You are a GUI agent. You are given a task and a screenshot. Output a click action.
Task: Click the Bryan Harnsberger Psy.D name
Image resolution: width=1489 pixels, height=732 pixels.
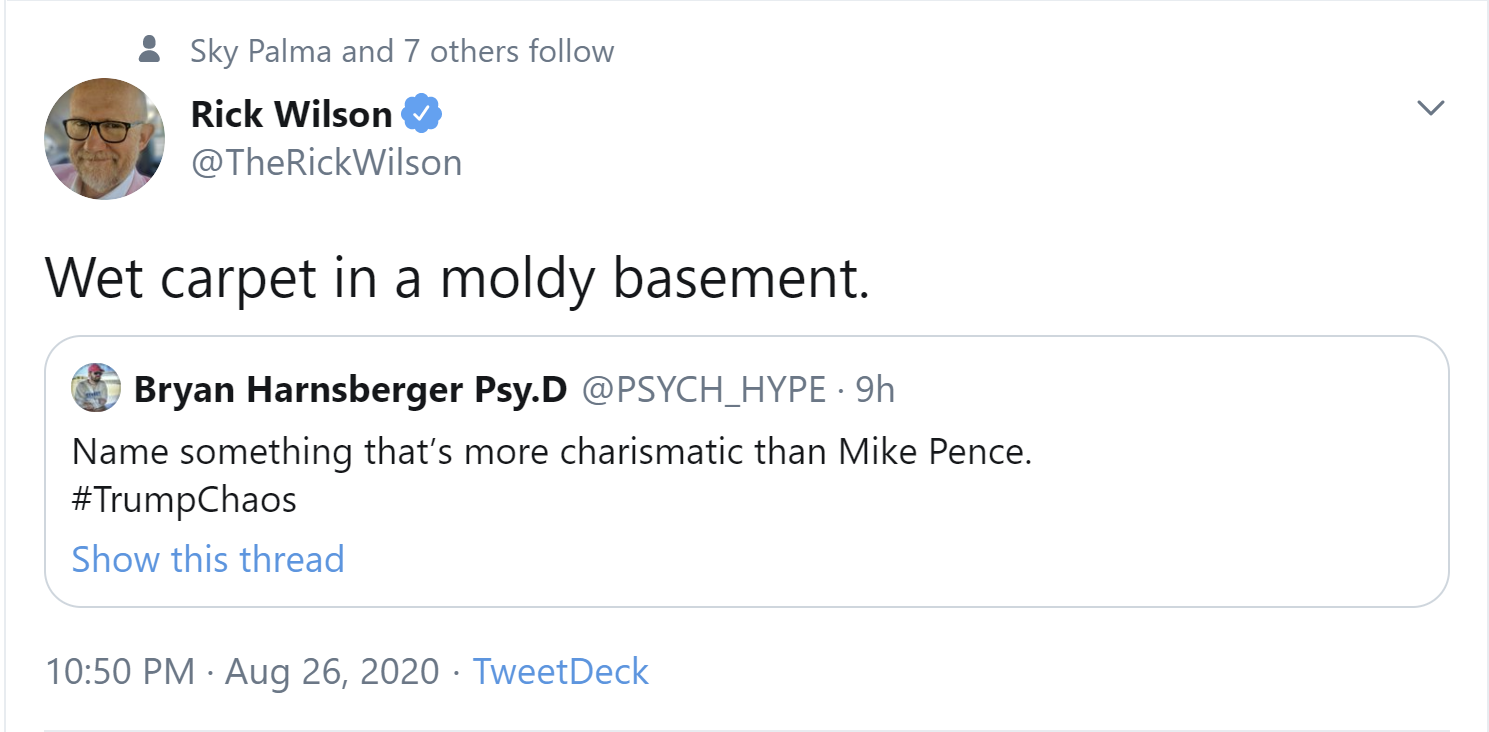click(x=350, y=390)
